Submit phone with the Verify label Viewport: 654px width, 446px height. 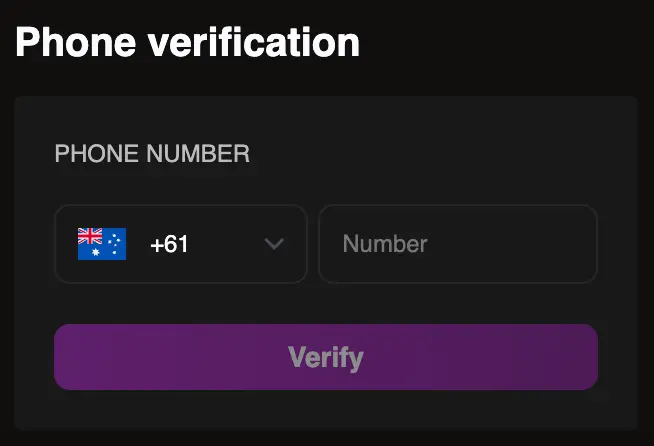pos(326,358)
